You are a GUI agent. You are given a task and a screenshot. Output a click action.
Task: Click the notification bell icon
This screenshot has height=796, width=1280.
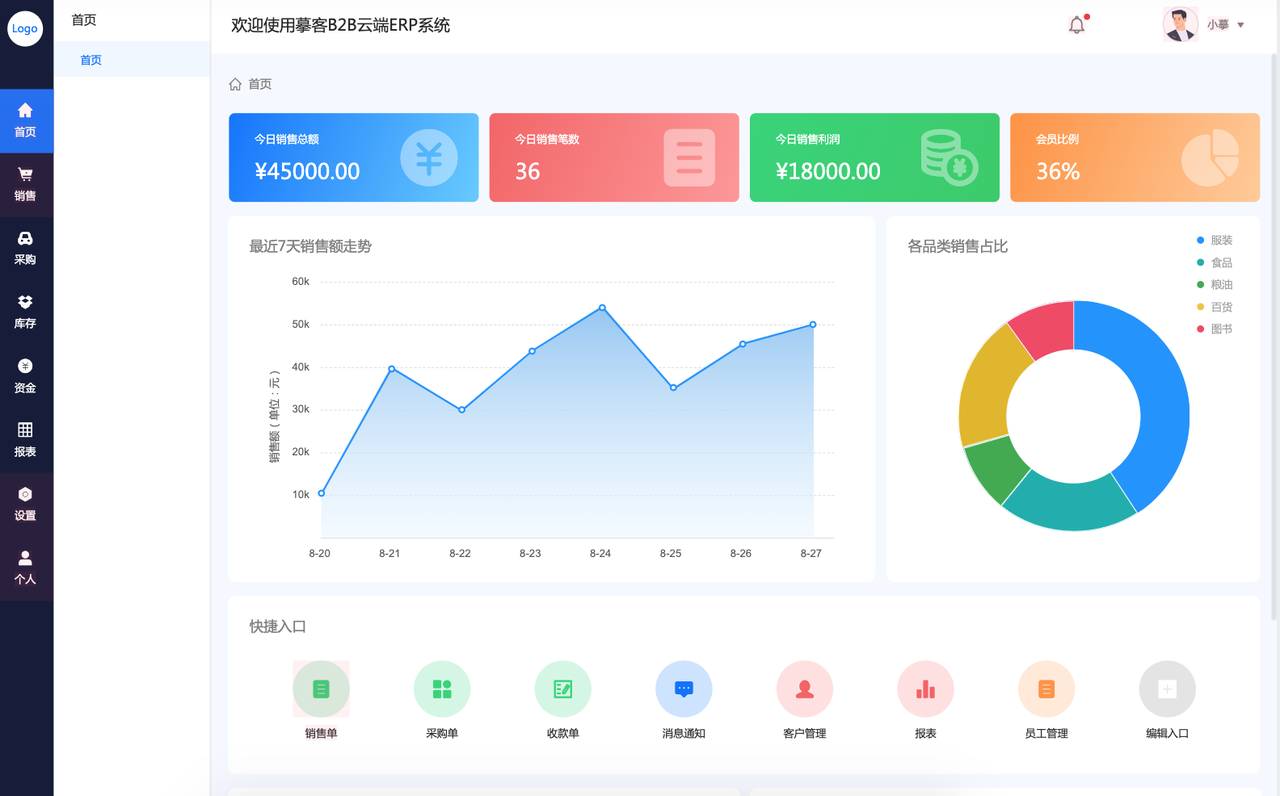[1077, 25]
